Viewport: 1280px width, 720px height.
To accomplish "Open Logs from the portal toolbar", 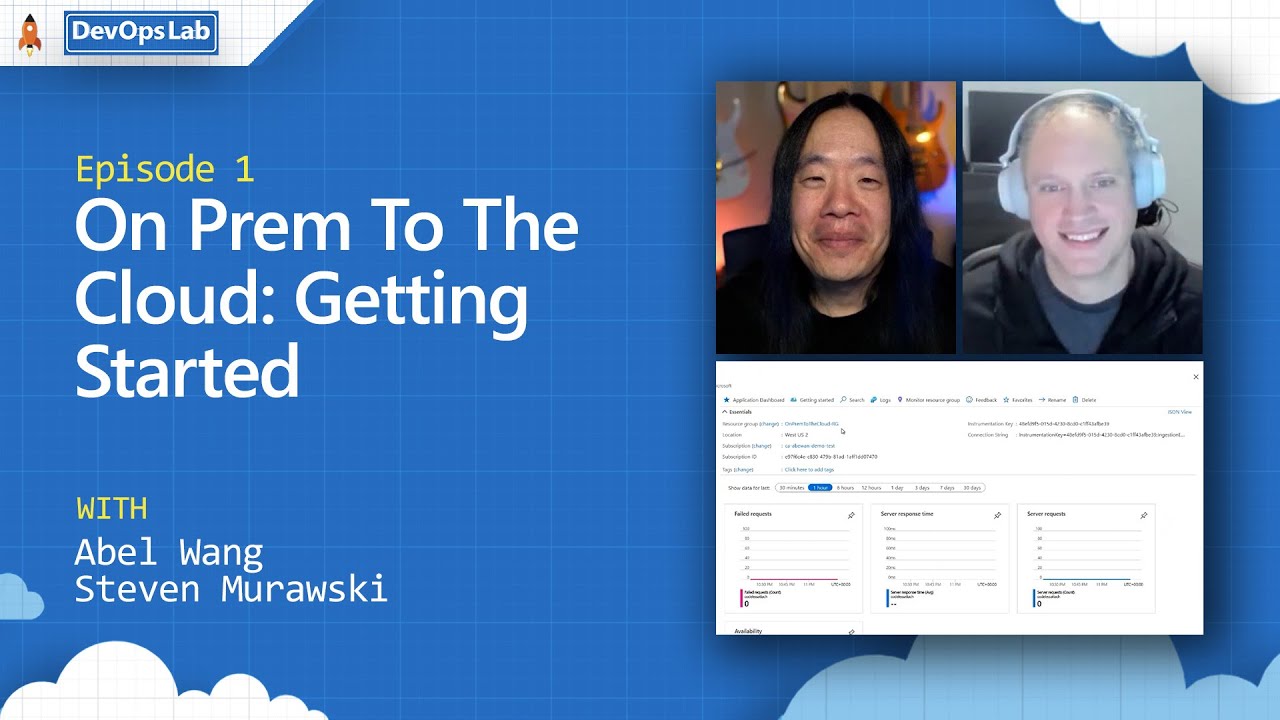I will tap(881, 400).
